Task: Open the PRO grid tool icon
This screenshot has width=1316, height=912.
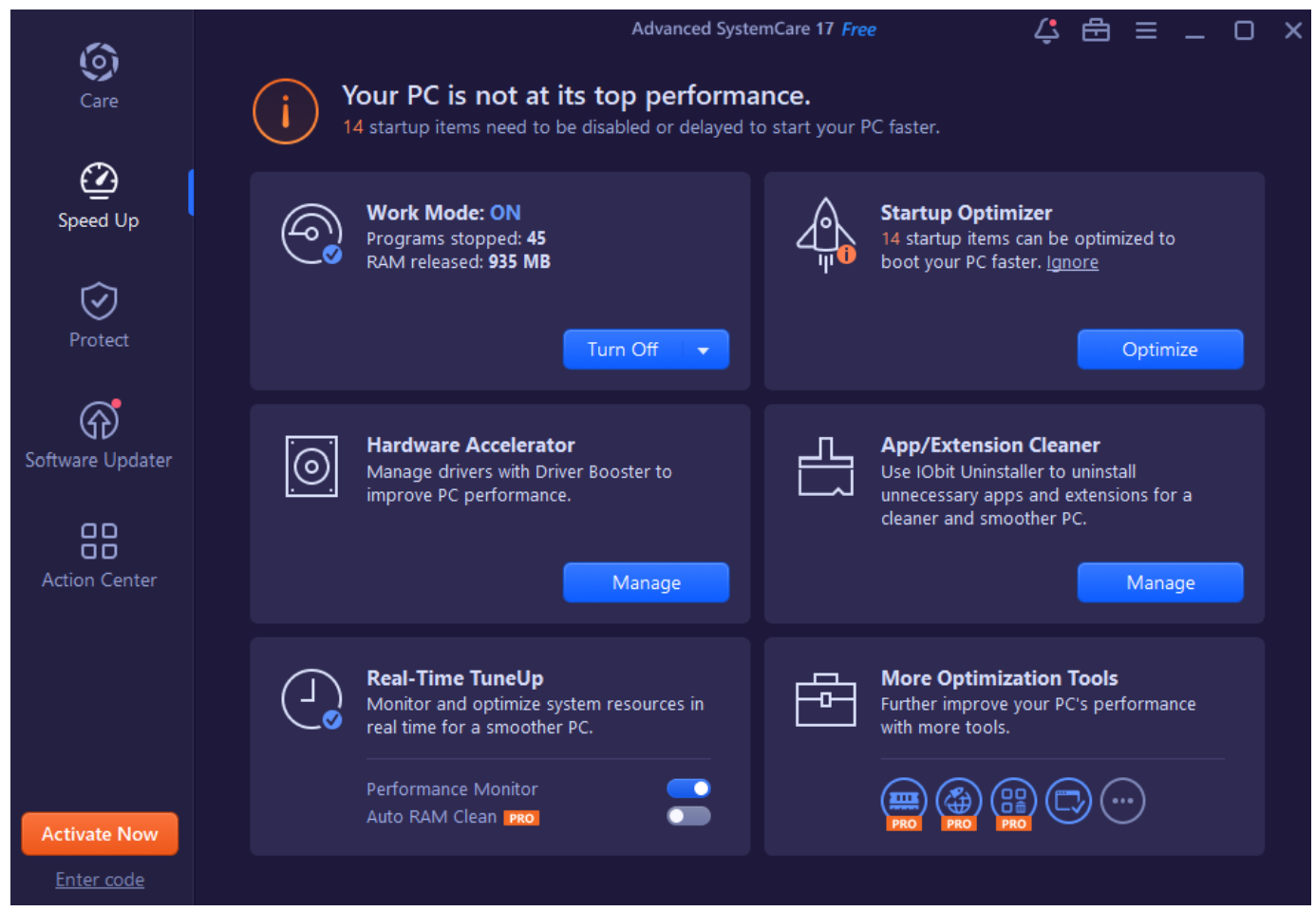Action: click(x=1014, y=803)
